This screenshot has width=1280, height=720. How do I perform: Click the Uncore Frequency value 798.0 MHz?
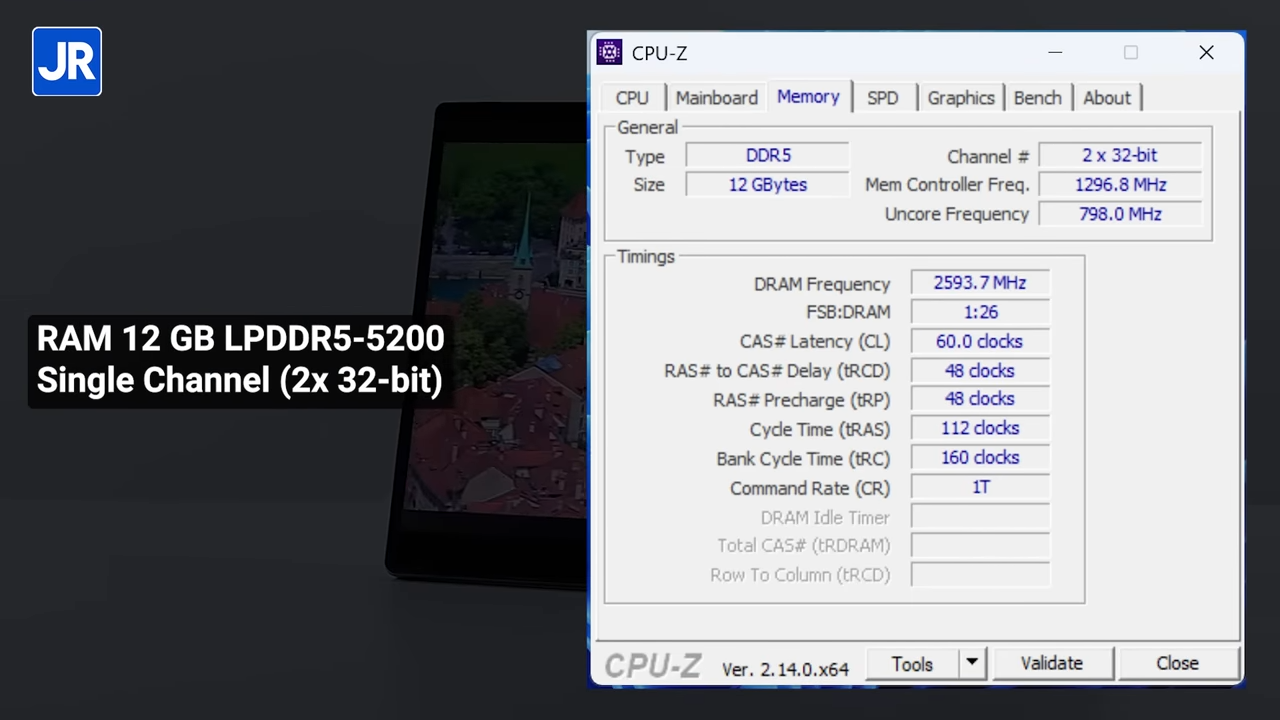(x=1120, y=214)
